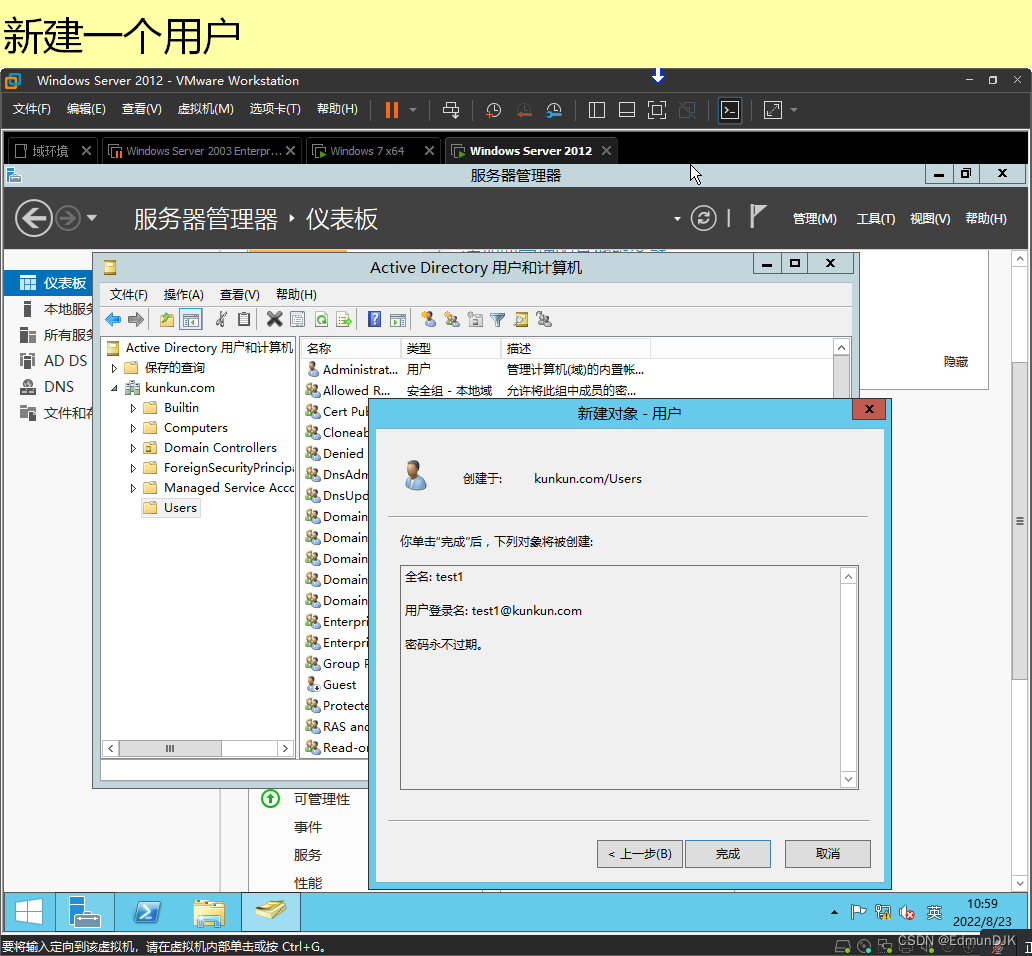Open the VMware 虚拟机(M) menu
The image size is (1032, 956).
click(205, 109)
